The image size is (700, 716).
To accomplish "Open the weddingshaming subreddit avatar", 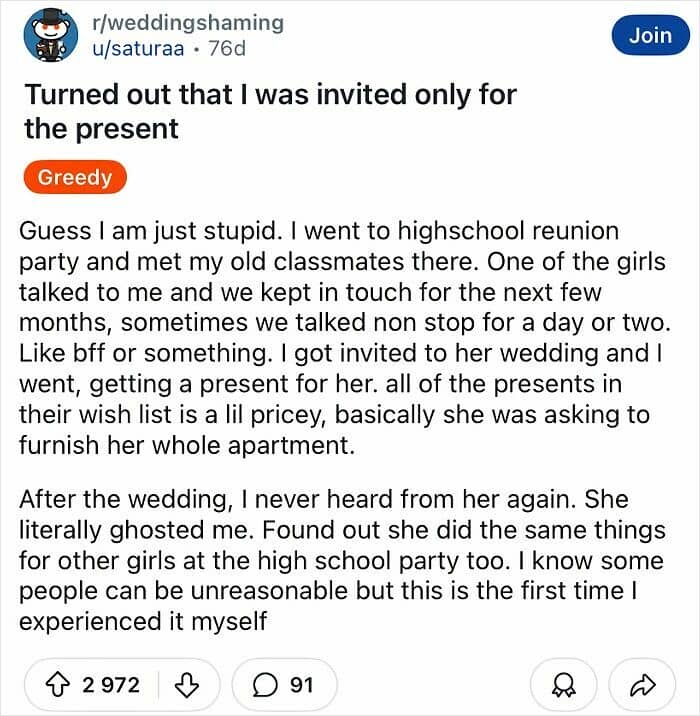I will pos(51,35).
